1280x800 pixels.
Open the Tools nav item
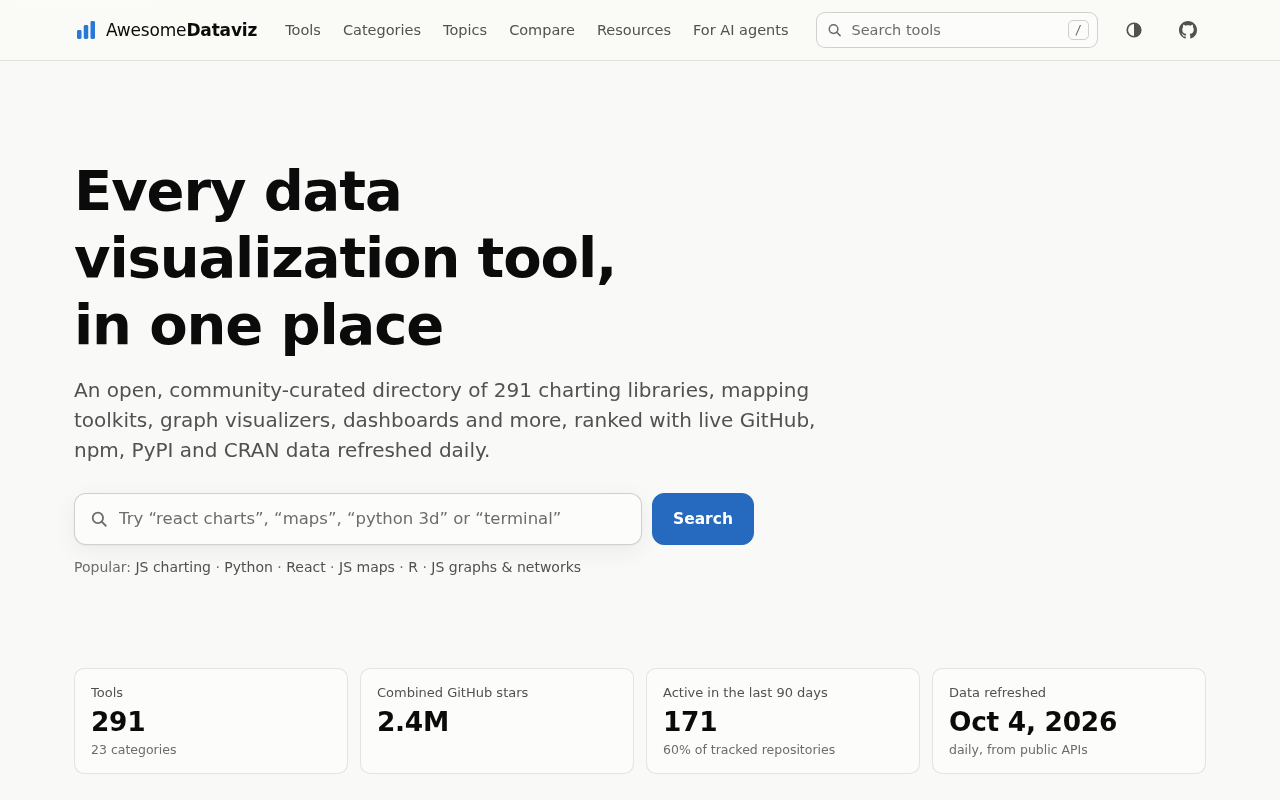click(x=303, y=30)
